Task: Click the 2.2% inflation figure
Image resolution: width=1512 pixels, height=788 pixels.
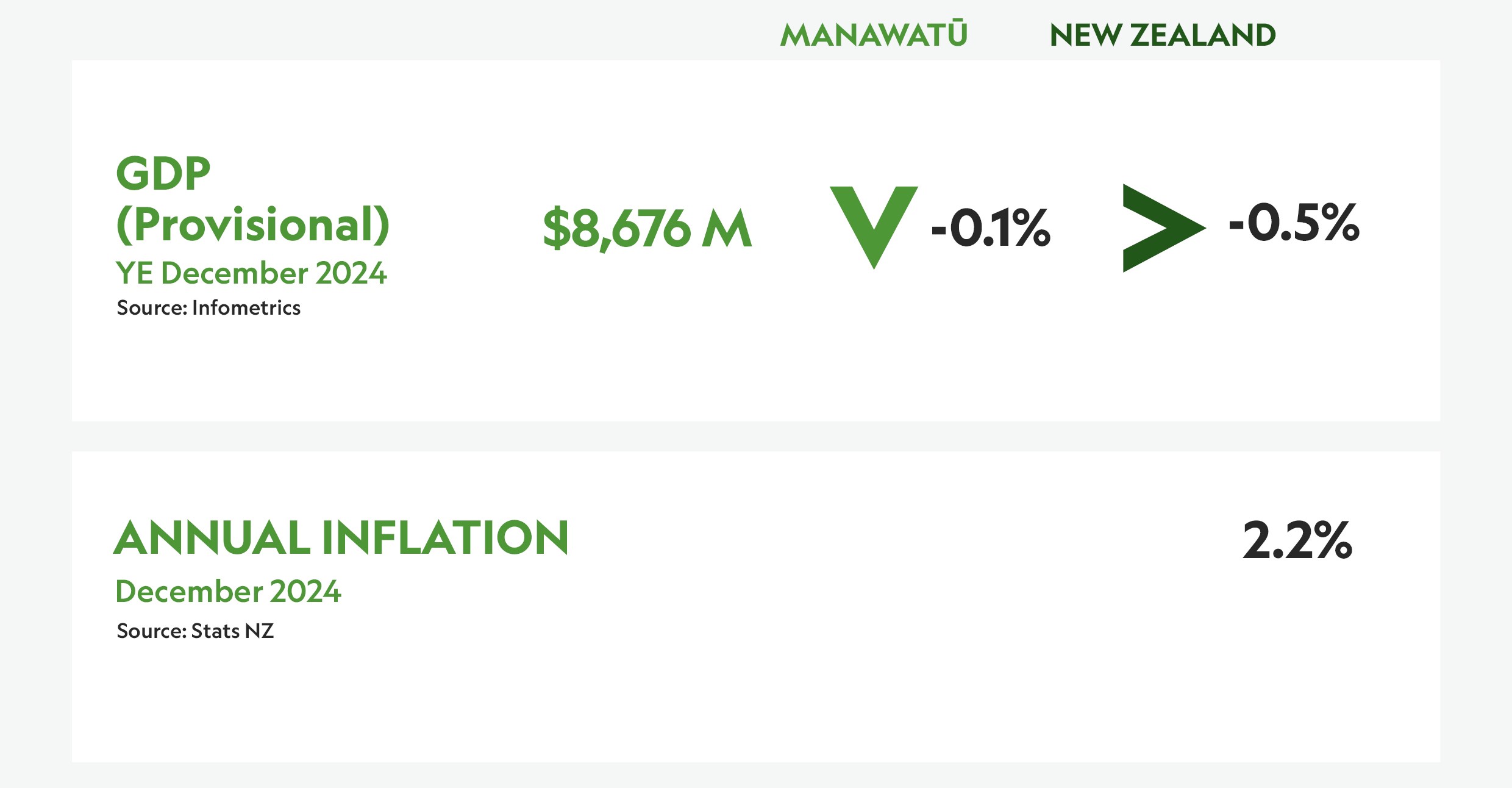Action: coord(1297,540)
